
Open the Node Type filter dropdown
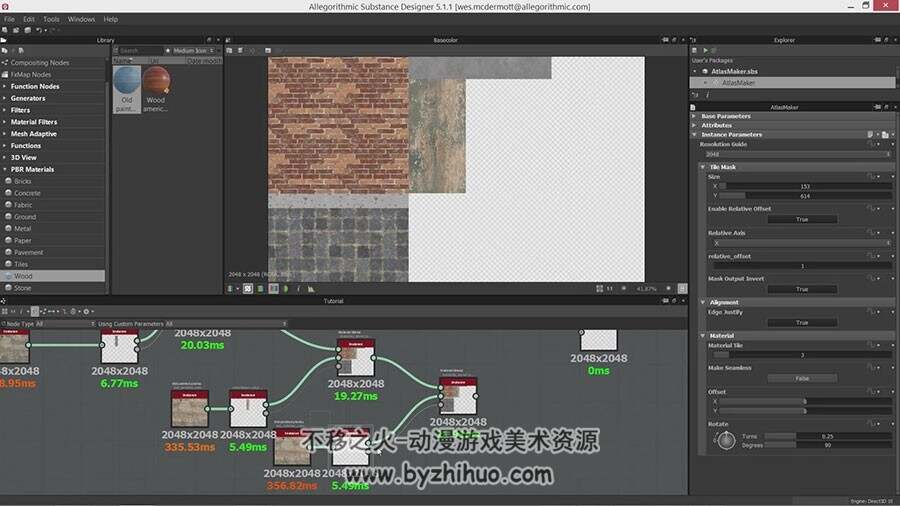click(x=49, y=324)
